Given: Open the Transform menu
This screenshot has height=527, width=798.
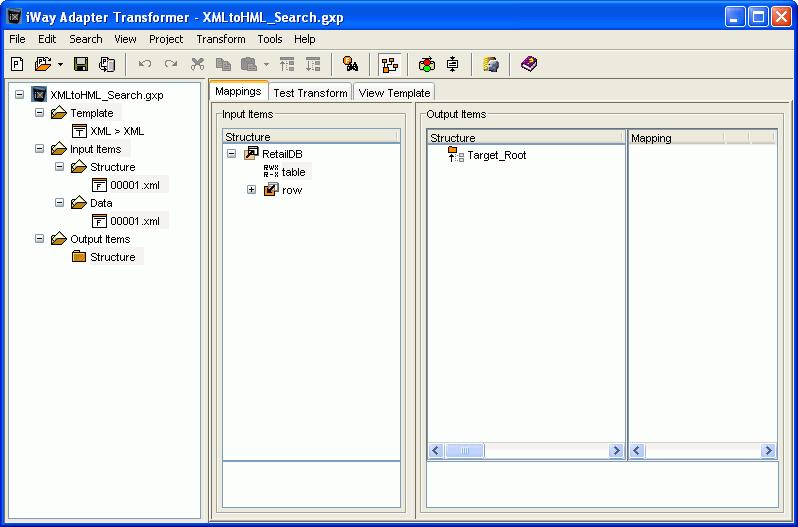Looking at the screenshot, I should pyautogui.click(x=221, y=39).
